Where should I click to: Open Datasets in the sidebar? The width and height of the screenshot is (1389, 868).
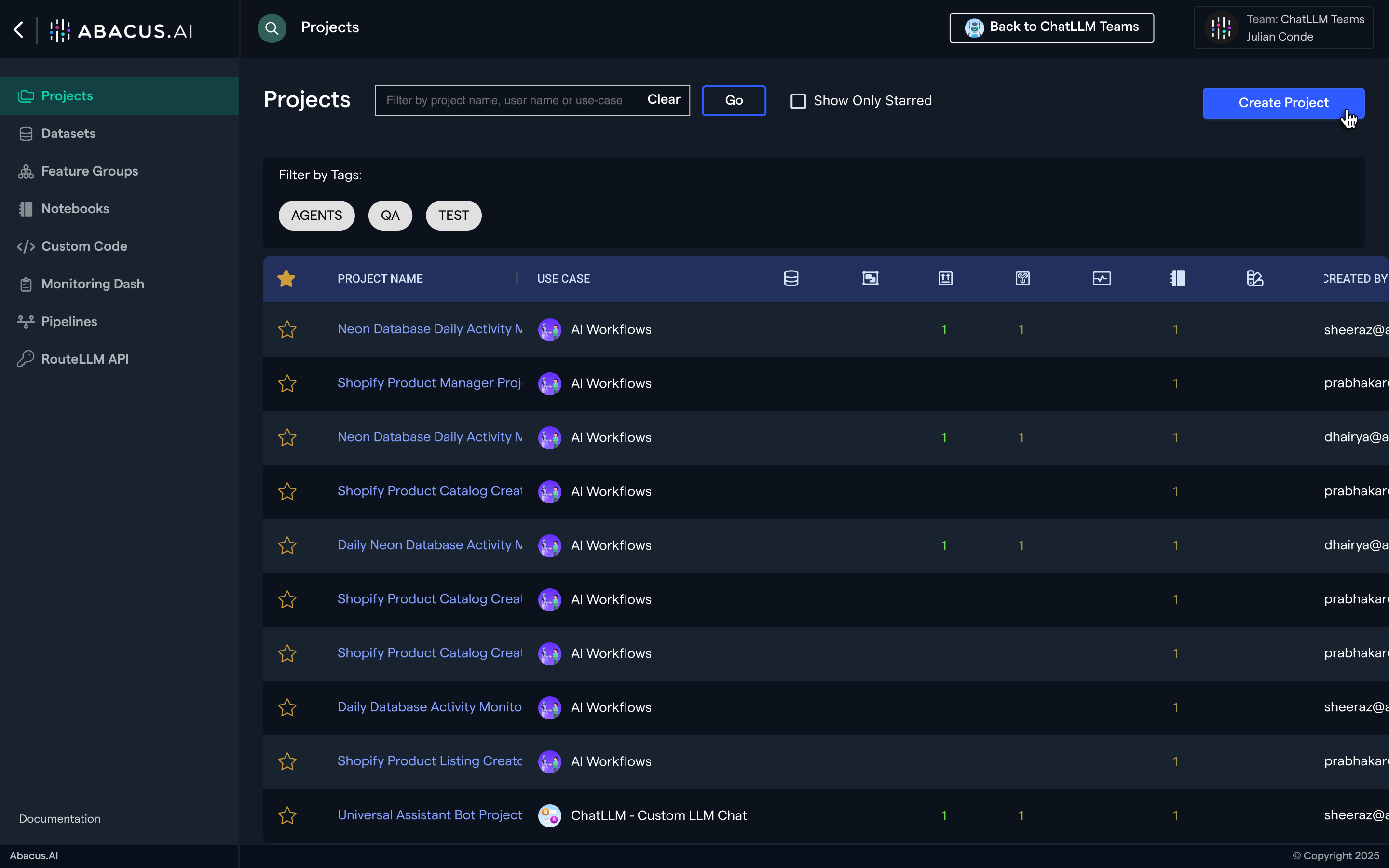pyautogui.click(x=68, y=133)
